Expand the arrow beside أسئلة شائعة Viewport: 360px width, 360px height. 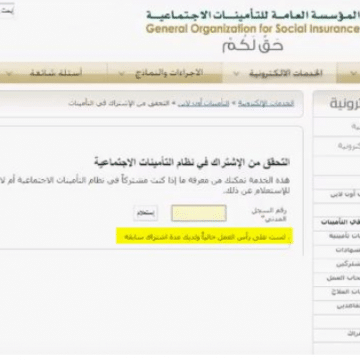[x=9, y=73]
